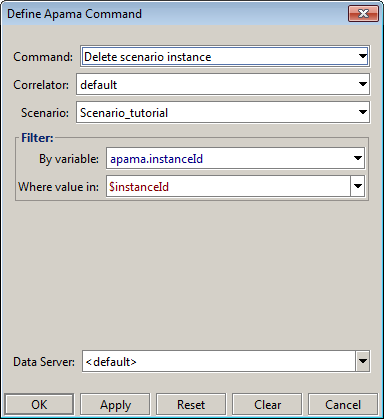Click the Define Apama Command title
The image size is (384, 419).
tap(74, 14)
